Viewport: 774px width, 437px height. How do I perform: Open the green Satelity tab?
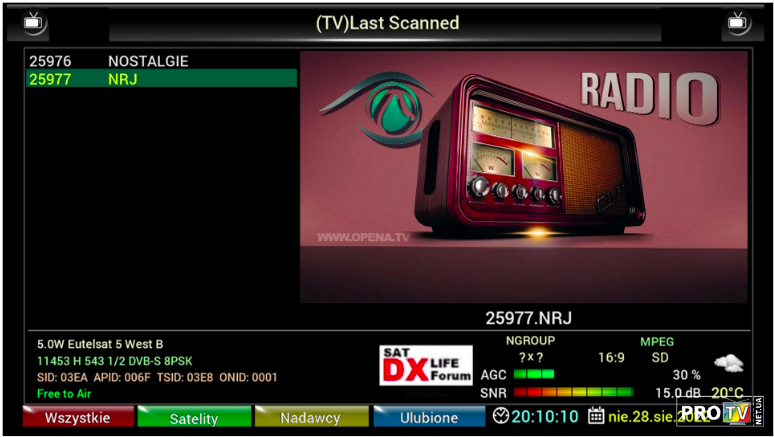point(193,418)
